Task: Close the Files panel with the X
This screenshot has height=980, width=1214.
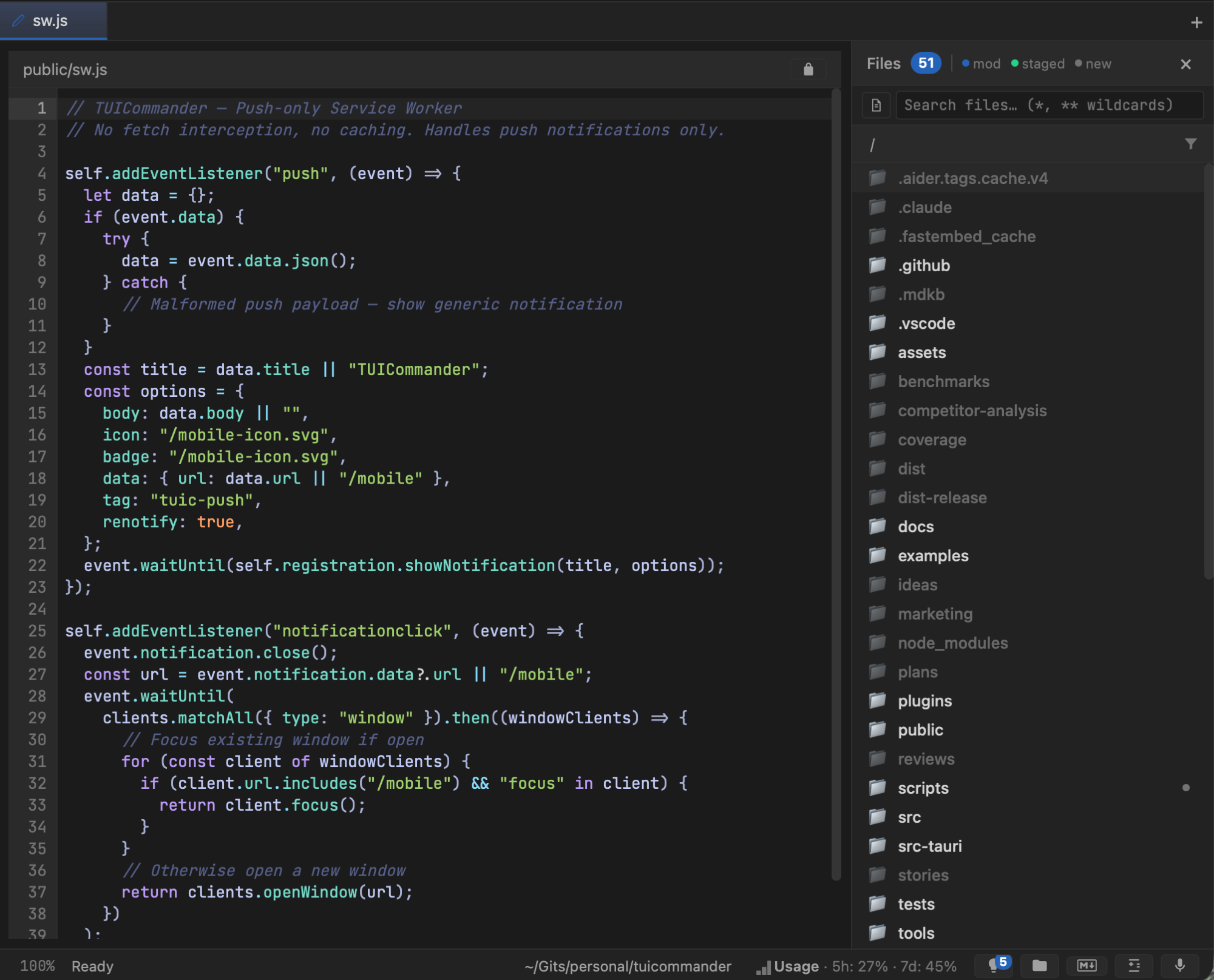Action: click(x=1185, y=64)
